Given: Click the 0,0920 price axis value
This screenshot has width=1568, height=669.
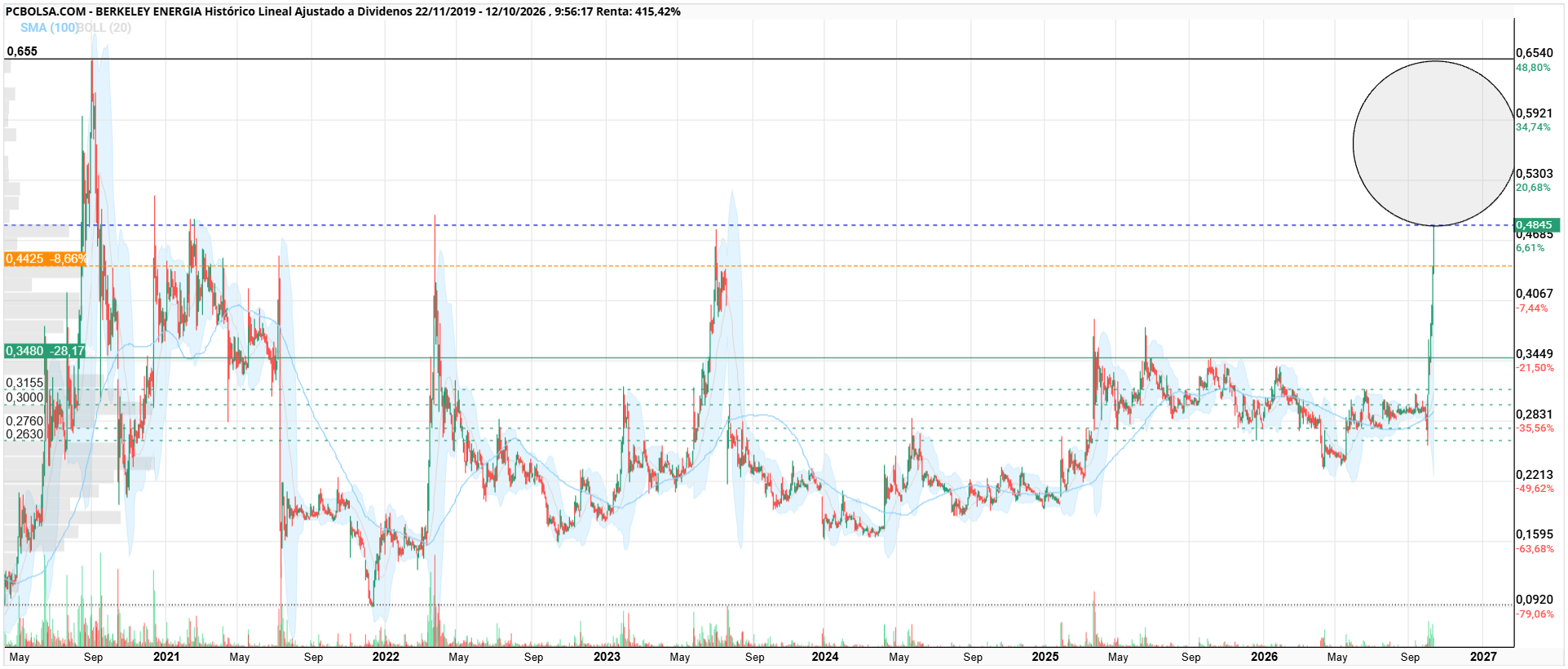Looking at the screenshot, I should [x=1535, y=600].
